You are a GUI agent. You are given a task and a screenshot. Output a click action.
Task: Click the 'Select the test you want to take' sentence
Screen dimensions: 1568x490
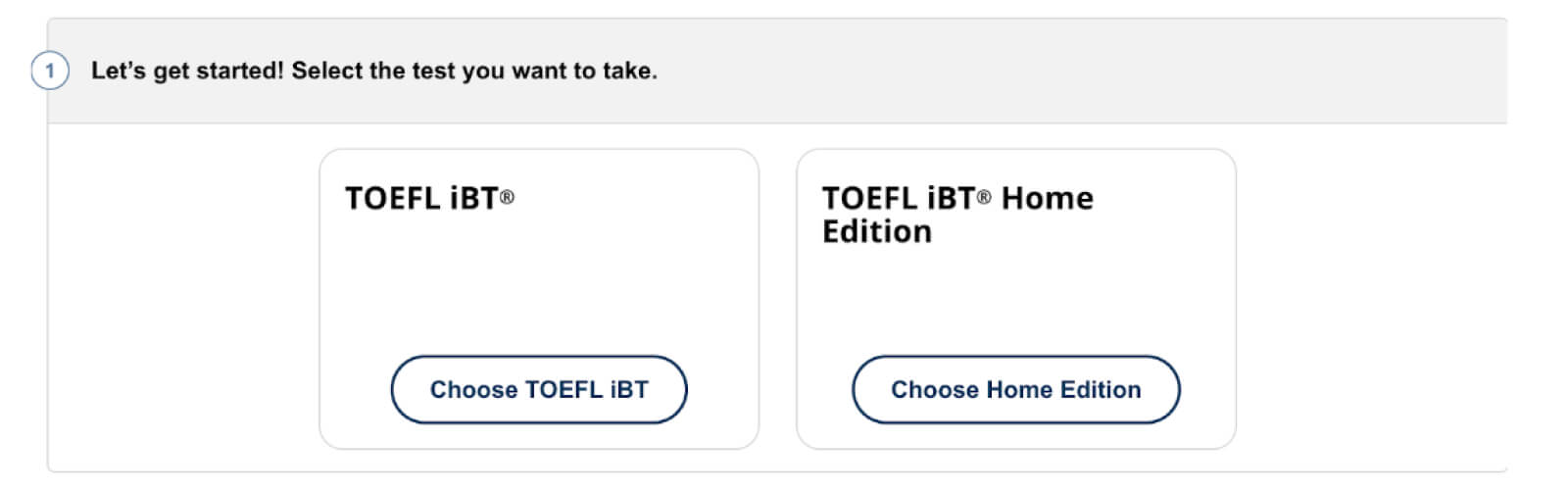click(x=474, y=71)
